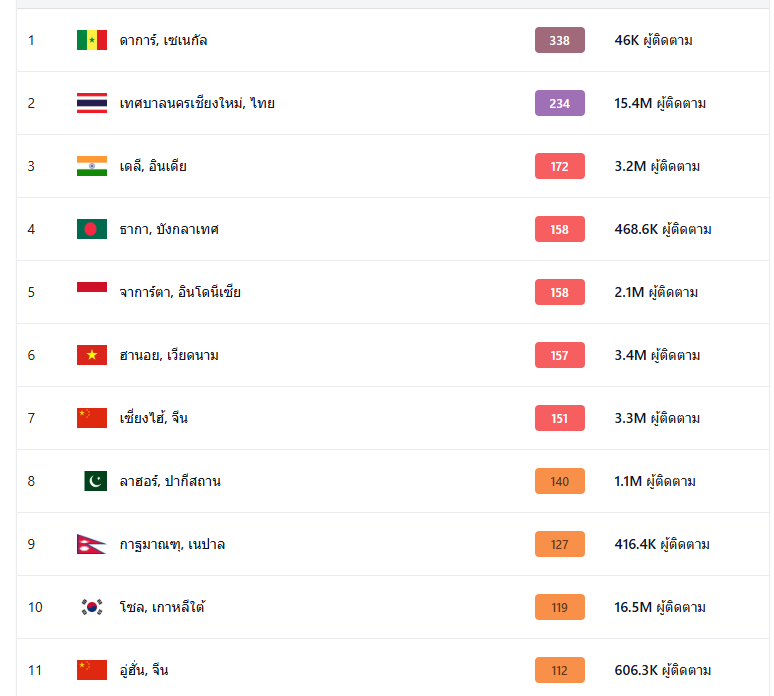Click the Thailand flag icon
The image size is (774, 696).
(91, 103)
